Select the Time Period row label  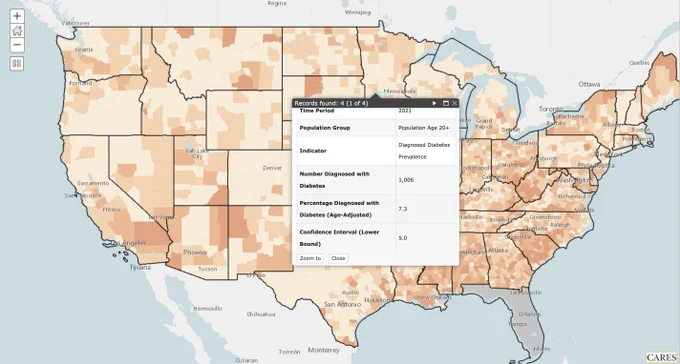tap(317, 111)
